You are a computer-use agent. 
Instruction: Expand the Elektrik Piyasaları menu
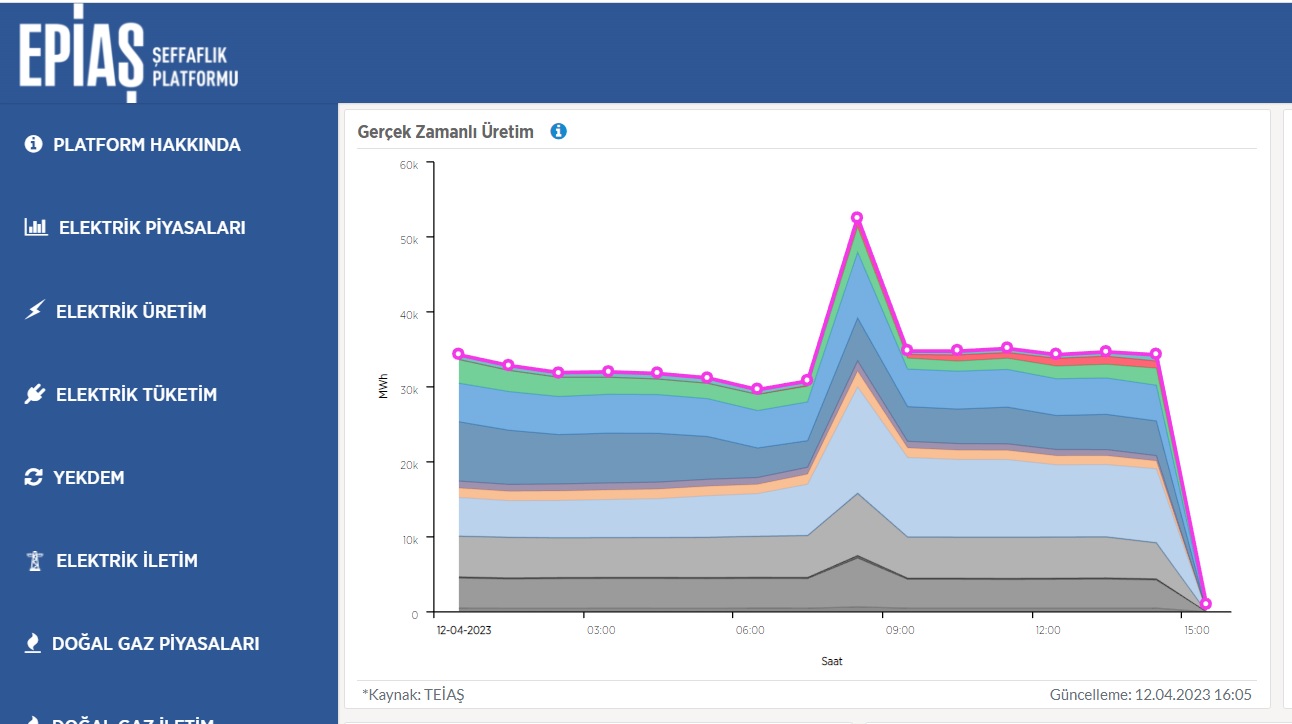point(152,228)
